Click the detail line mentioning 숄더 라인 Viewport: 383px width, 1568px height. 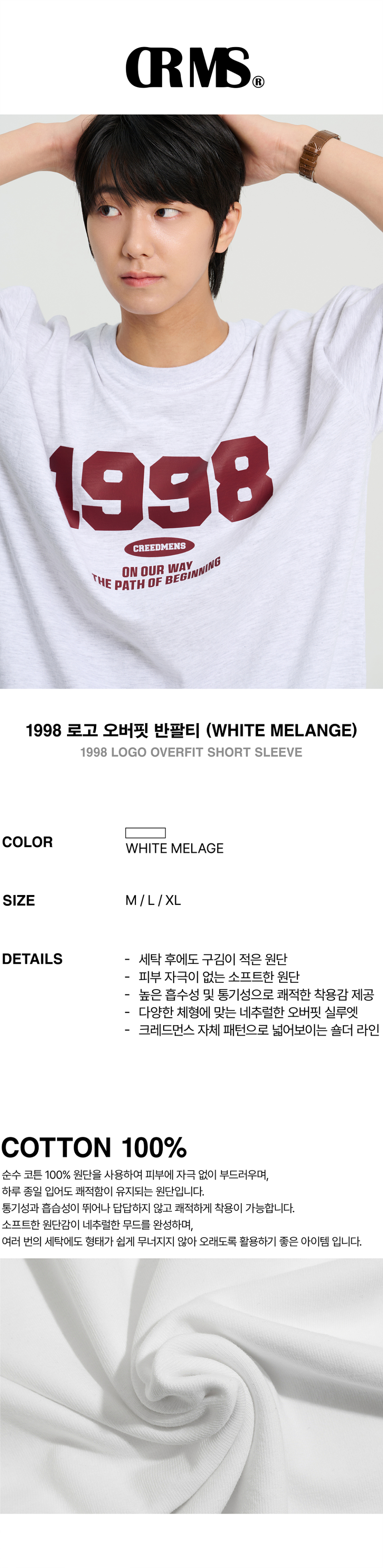(258, 1029)
